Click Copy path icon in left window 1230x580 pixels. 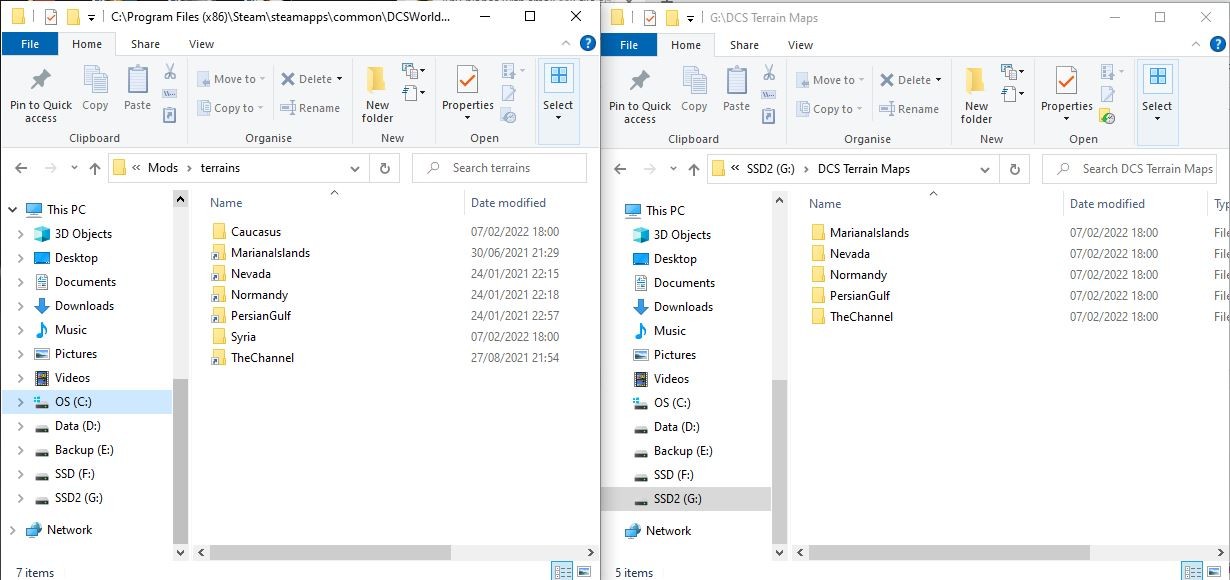click(169, 94)
